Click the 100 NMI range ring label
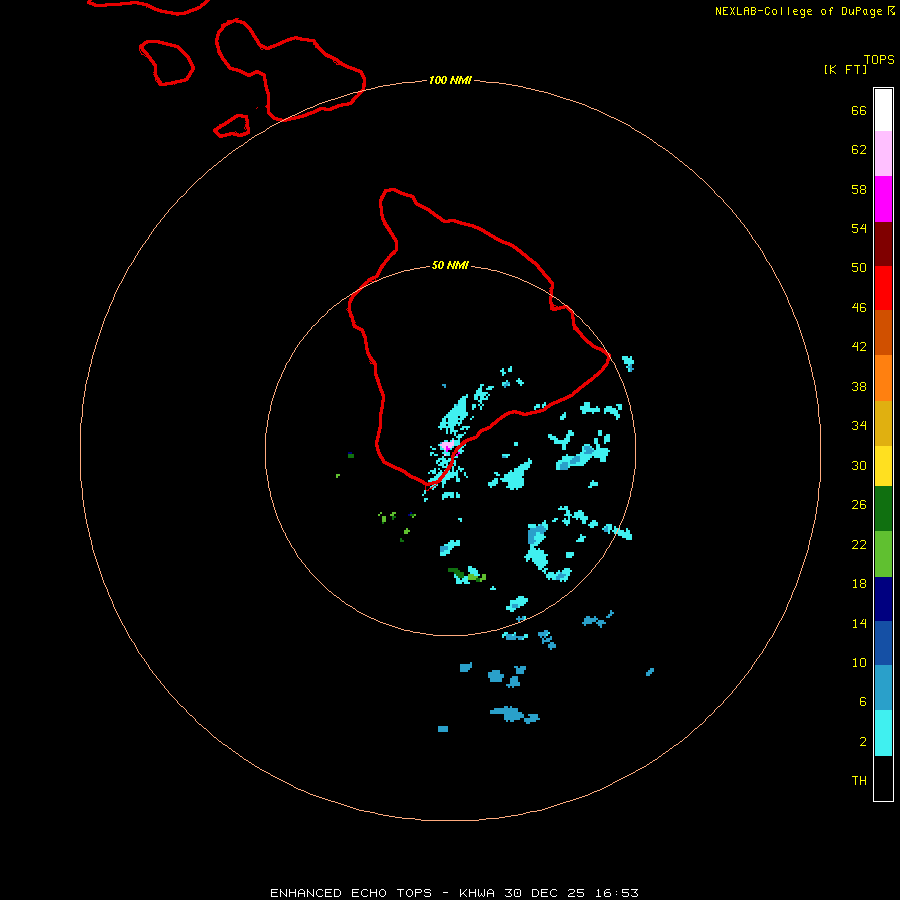The width and height of the screenshot is (900, 900). point(450,80)
